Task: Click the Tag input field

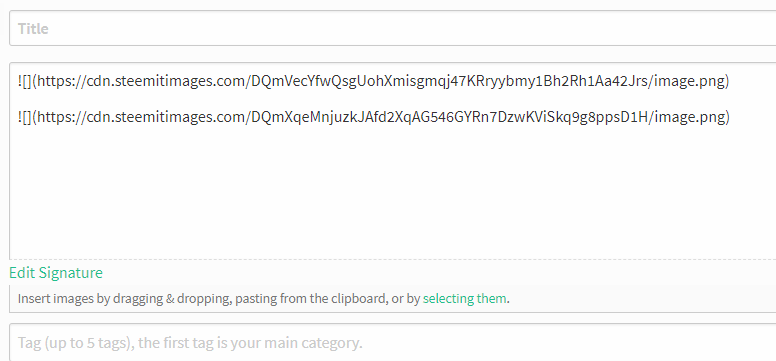Action: click(x=392, y=342)
